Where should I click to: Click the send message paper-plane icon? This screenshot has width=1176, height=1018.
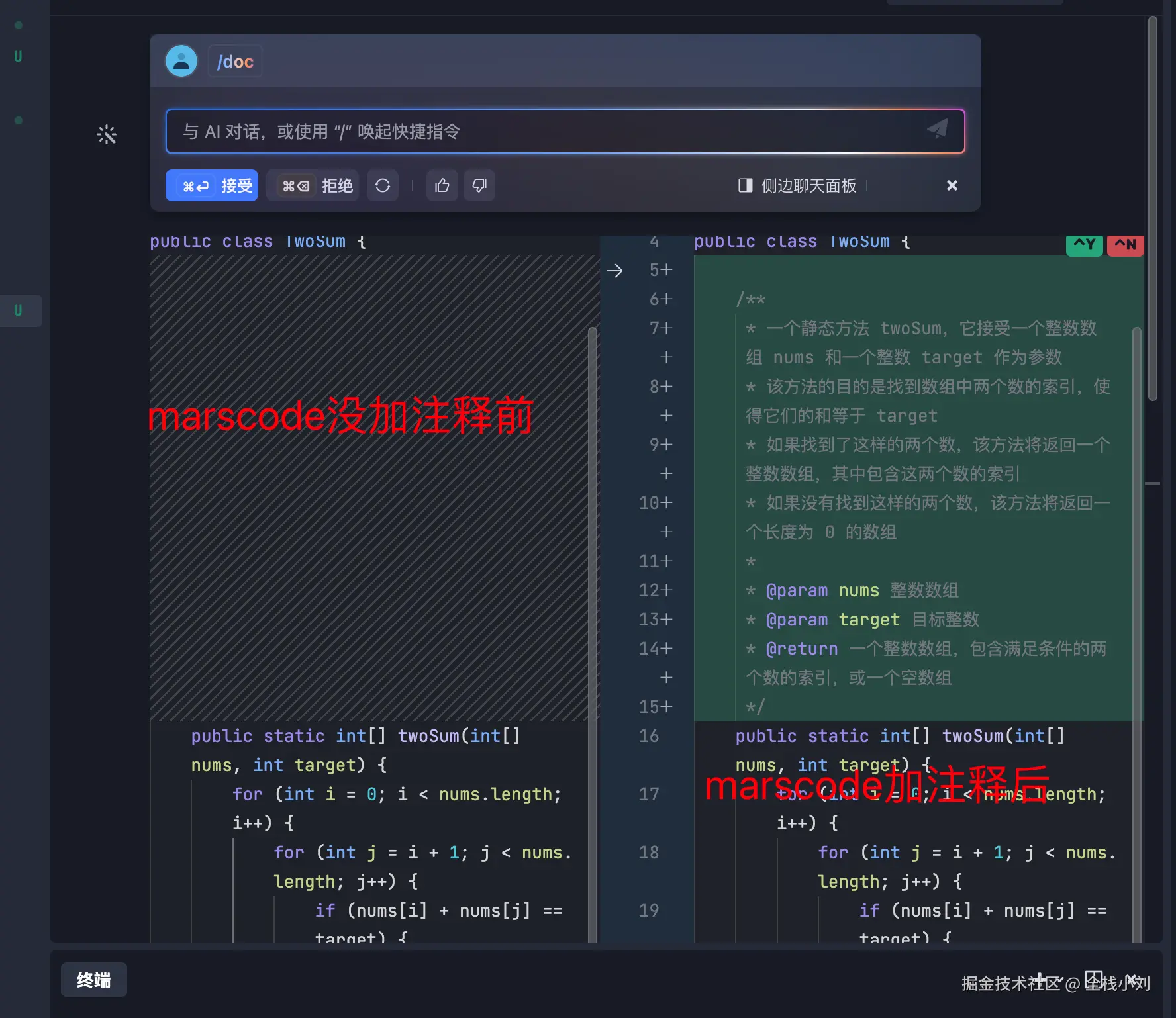[x=937, y=129]
